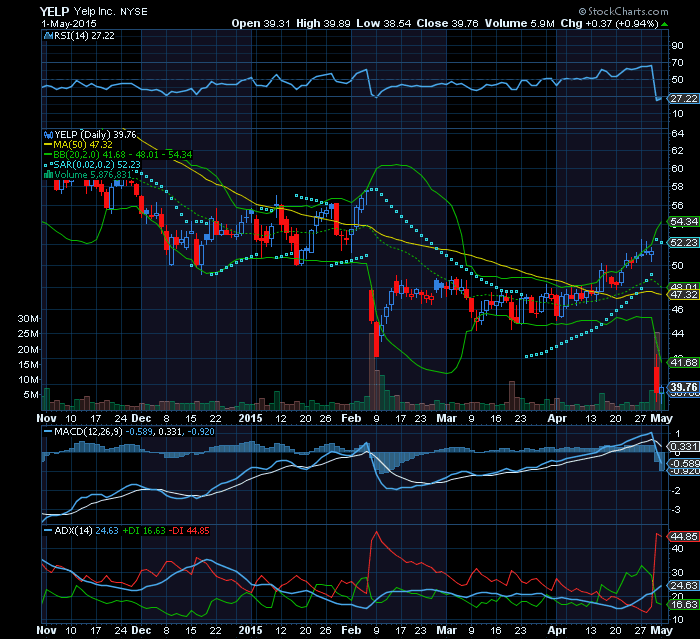Viewport: 700px width, 639px height.
Task: Click the red -DI 44.85 legend text
Action: click(189, 530)
